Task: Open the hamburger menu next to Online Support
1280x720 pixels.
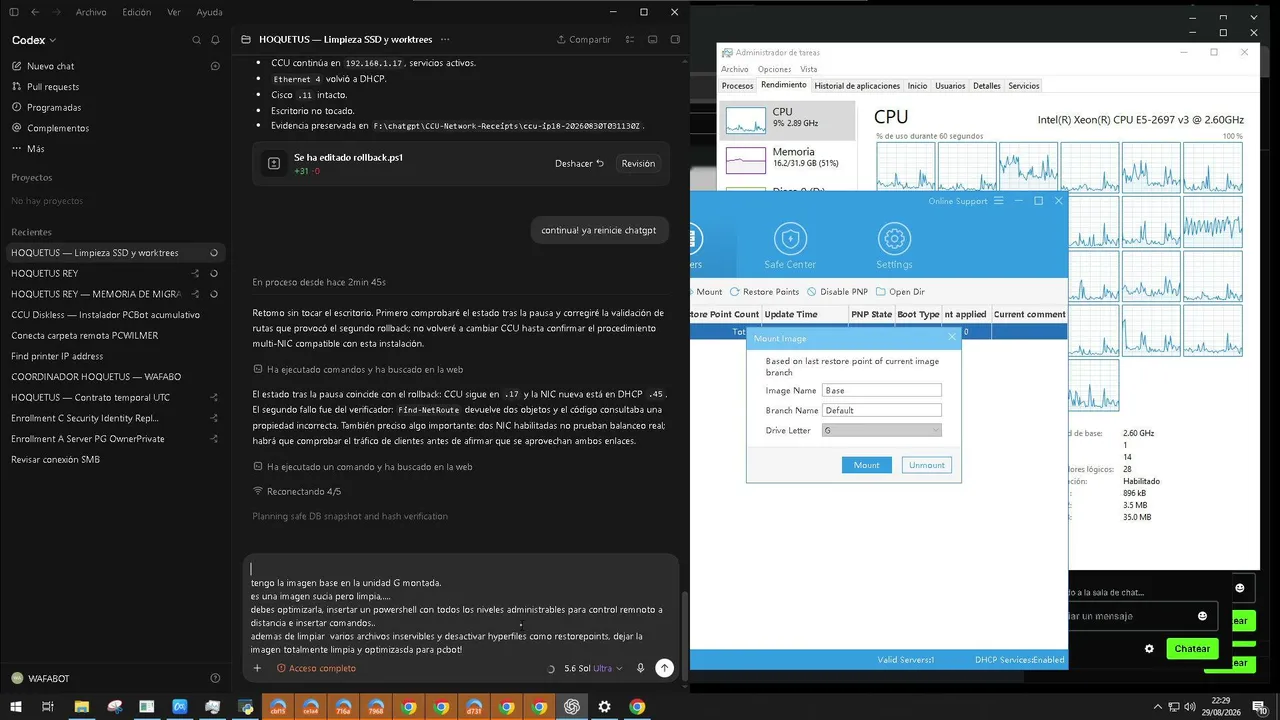Action: [997, 201]
